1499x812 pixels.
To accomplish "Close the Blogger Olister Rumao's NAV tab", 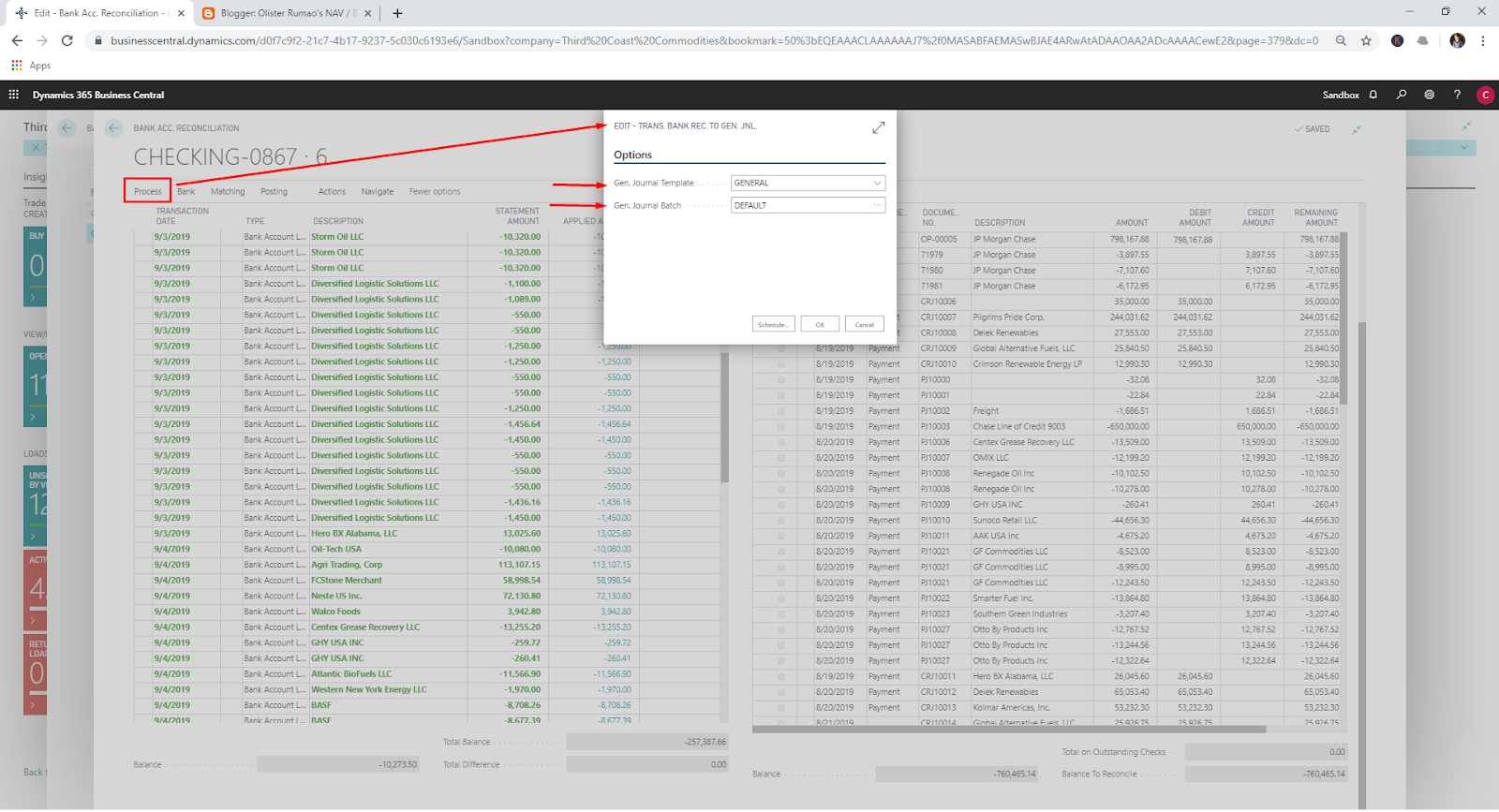I will (367, 13).
